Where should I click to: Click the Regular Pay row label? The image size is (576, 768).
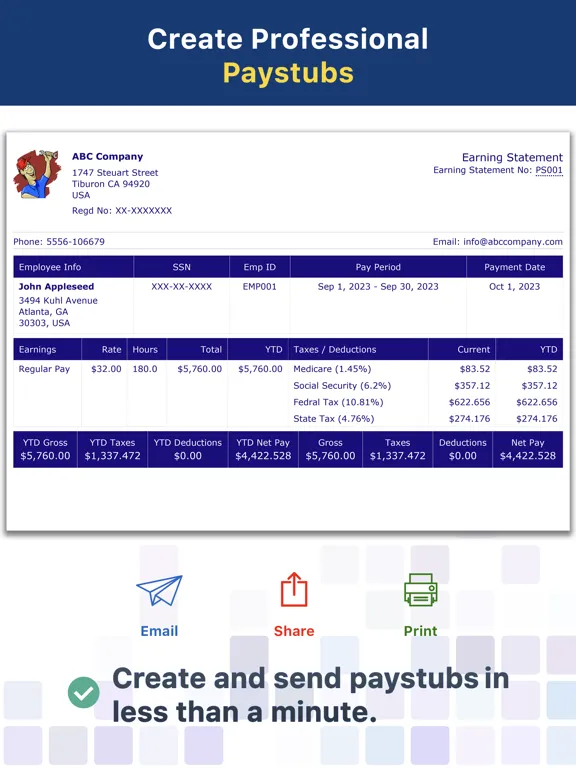coord(44,369)
